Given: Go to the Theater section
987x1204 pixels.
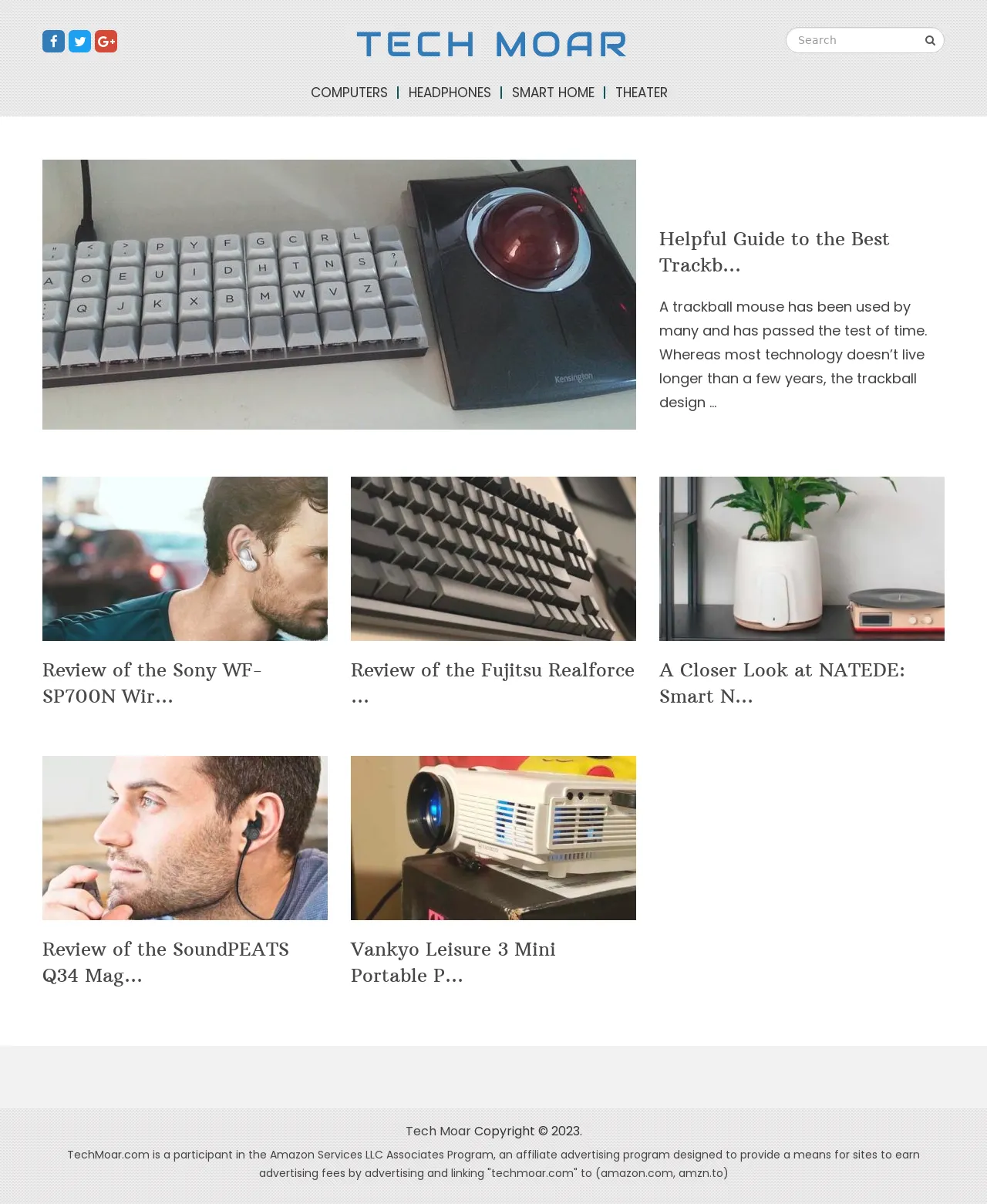Looking at the screenshot, I should [642, 93].
